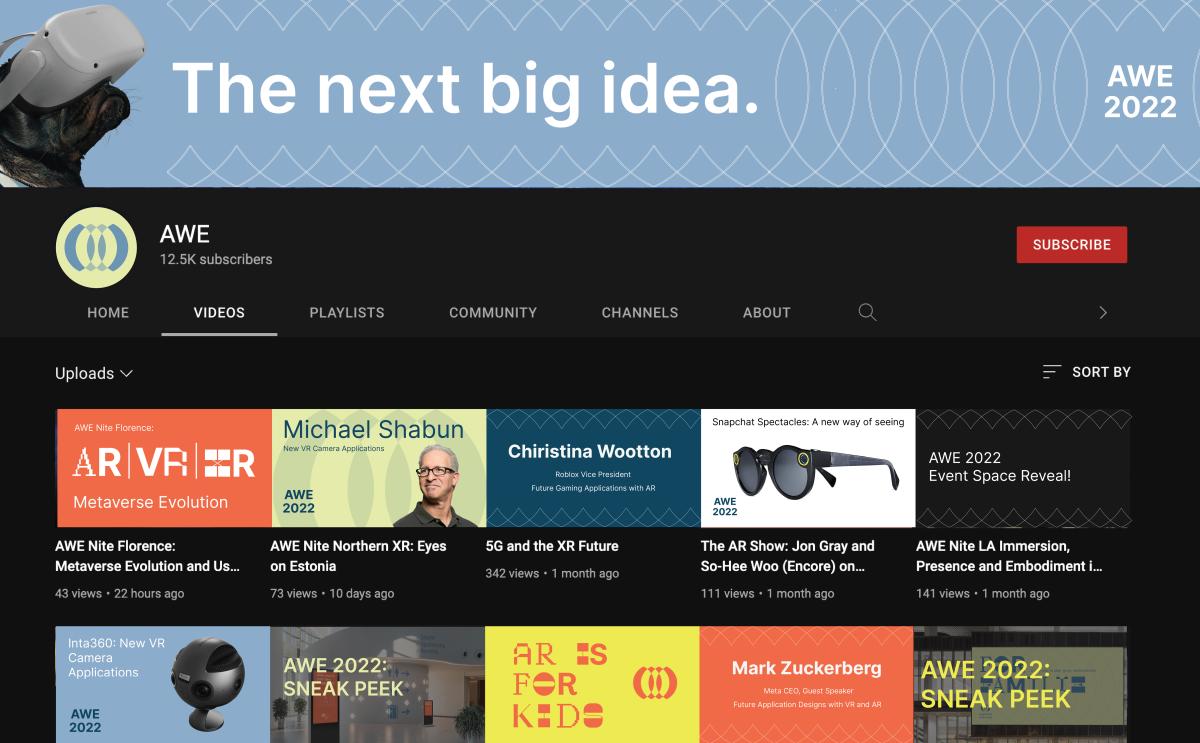Open the AWE Nite Florence video title
1200x743 pixels.
[x=148, y=556]
